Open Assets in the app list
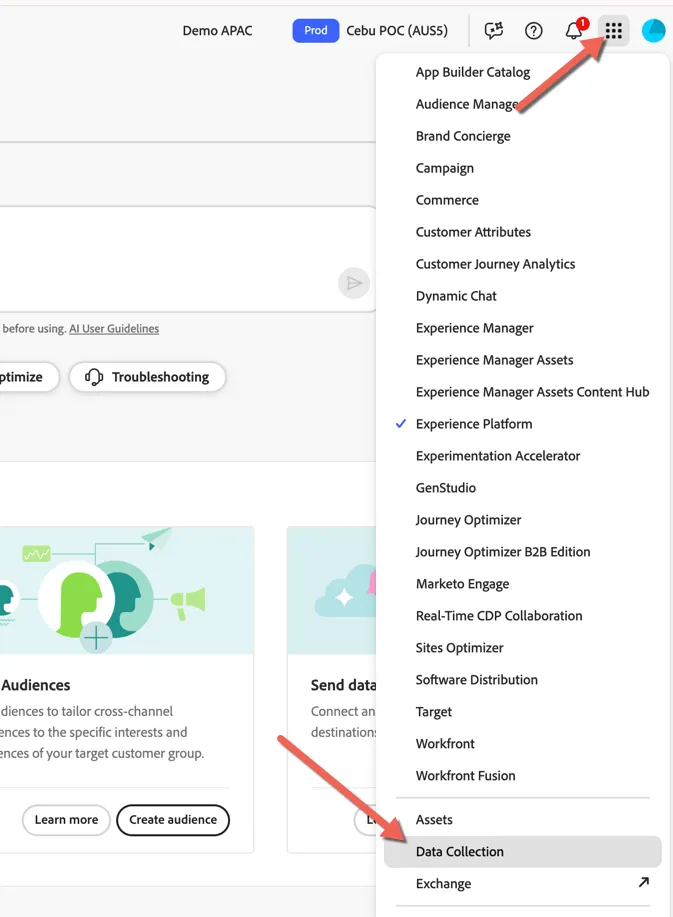673x917 pixels. pyautogui.click(x=434, y=820)
